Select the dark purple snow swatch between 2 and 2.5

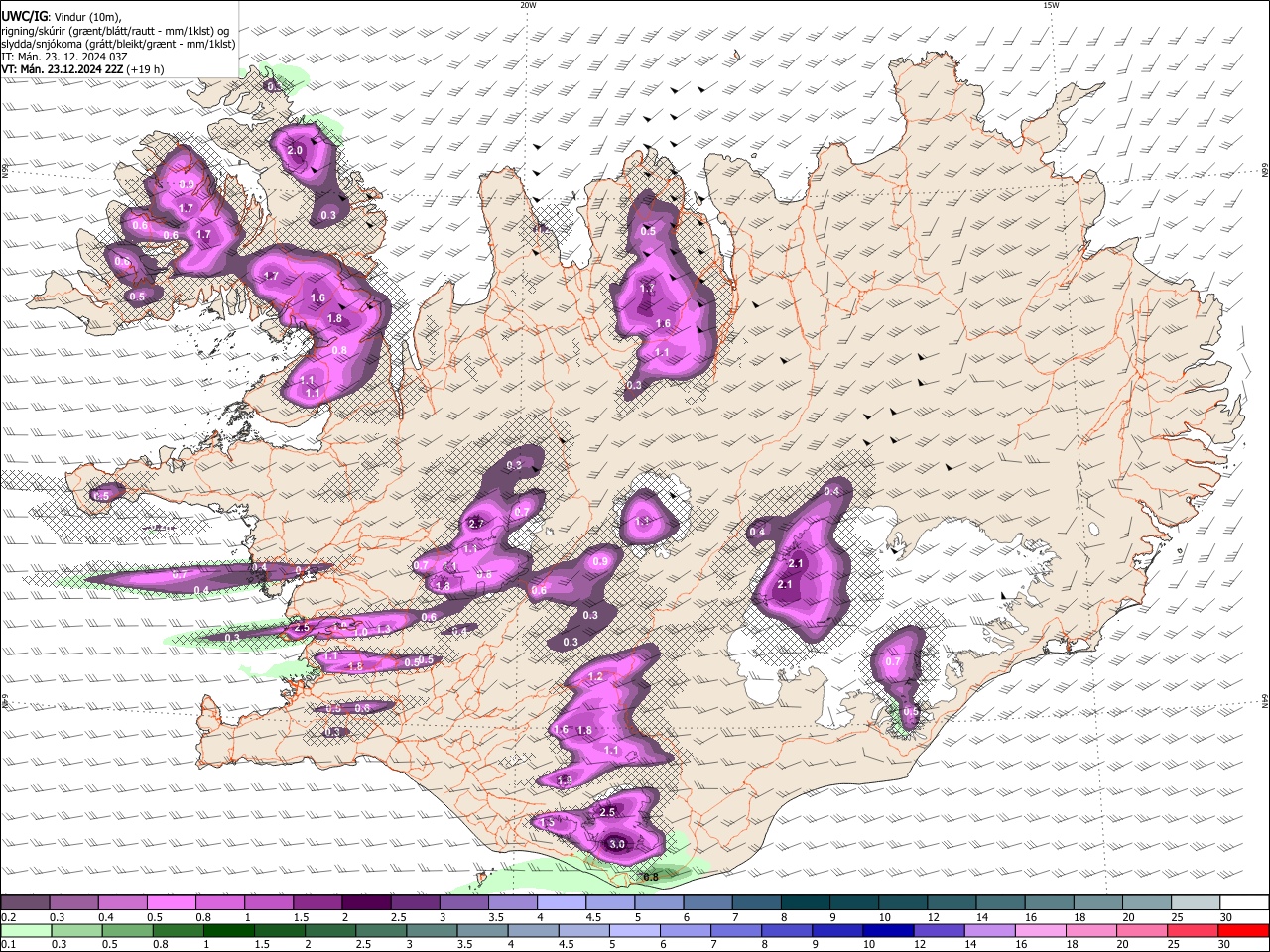point(365,903)
